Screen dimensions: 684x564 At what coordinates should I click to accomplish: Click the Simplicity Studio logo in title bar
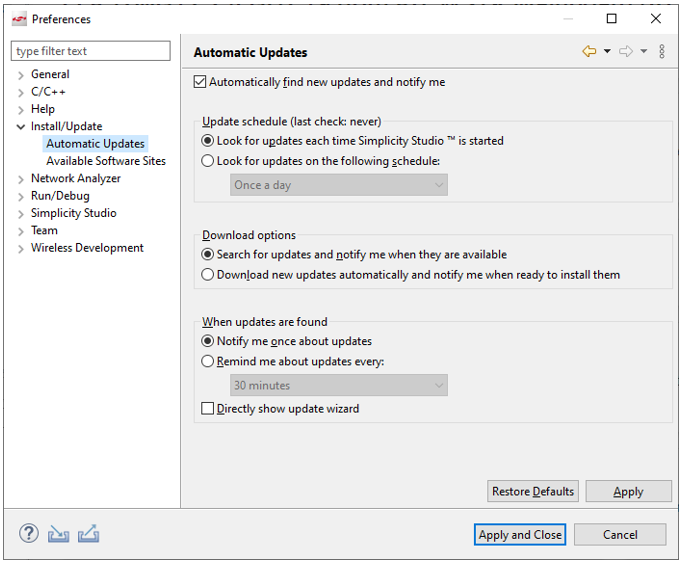point(19,19)
